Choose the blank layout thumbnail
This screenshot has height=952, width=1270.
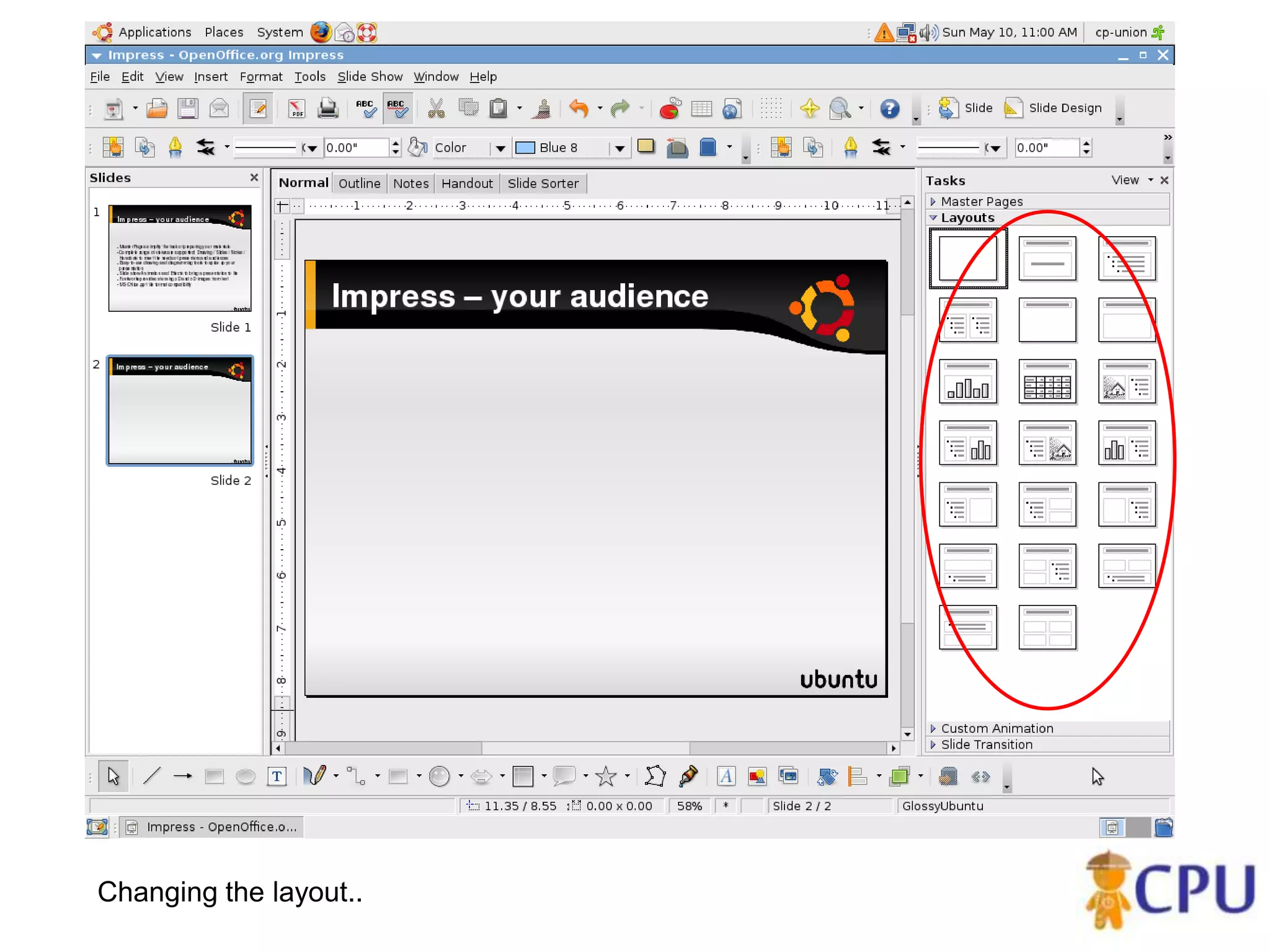[968, 258]
